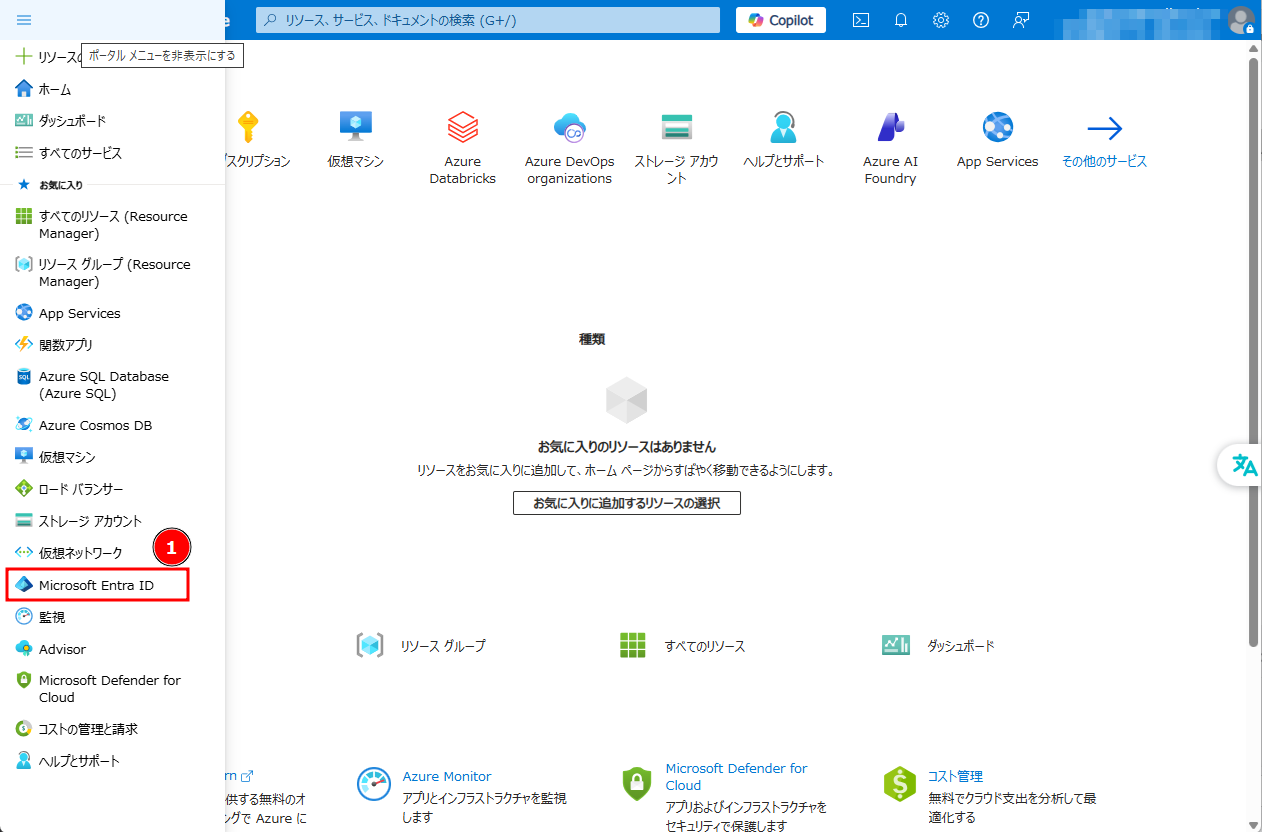Image resolution: width=1262 pixels, height=832 pixels.
Task: Collapse the portal menu hamburger icon
Action: click(24, 20)
